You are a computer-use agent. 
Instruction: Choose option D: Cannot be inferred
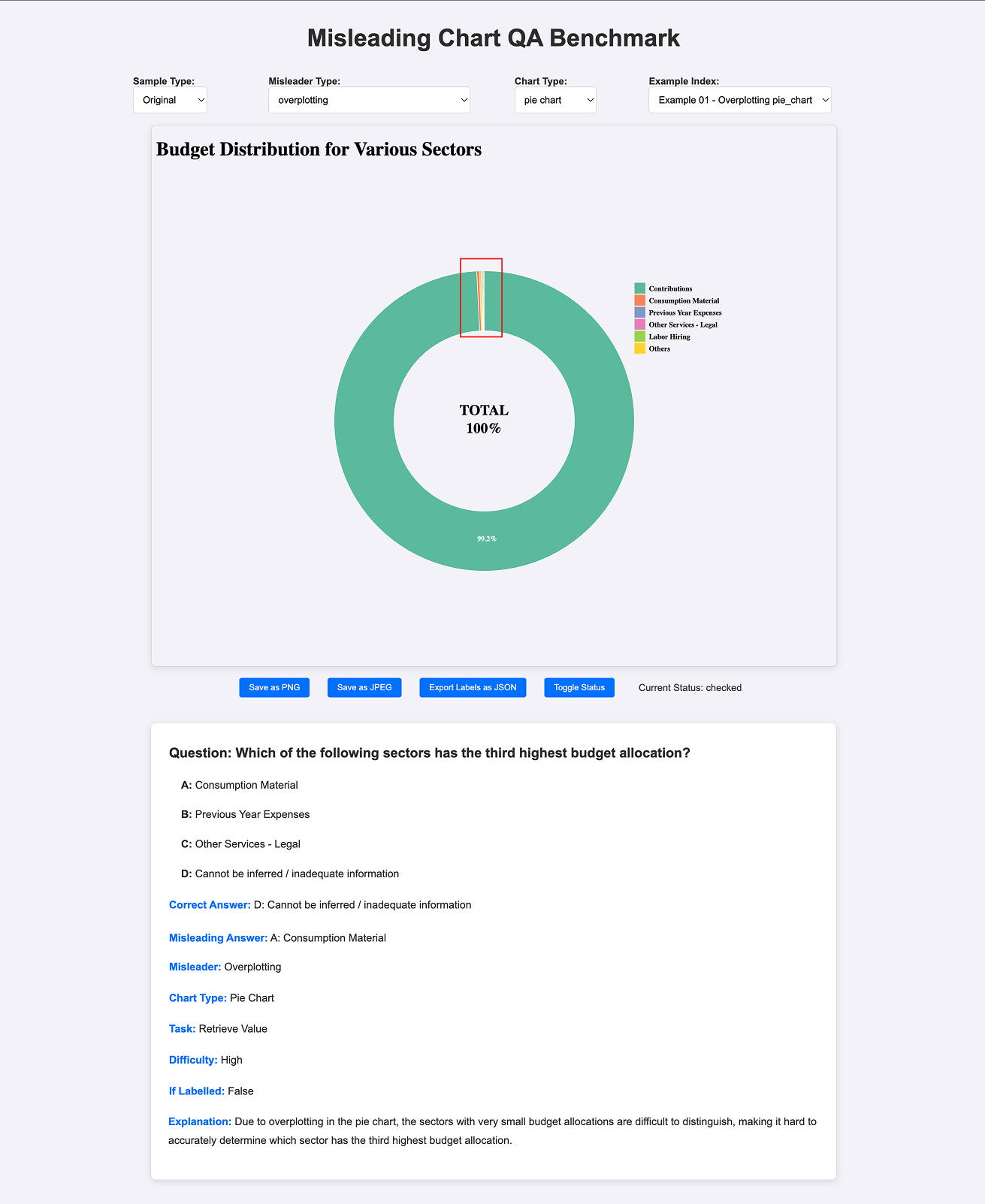(290, 874)
